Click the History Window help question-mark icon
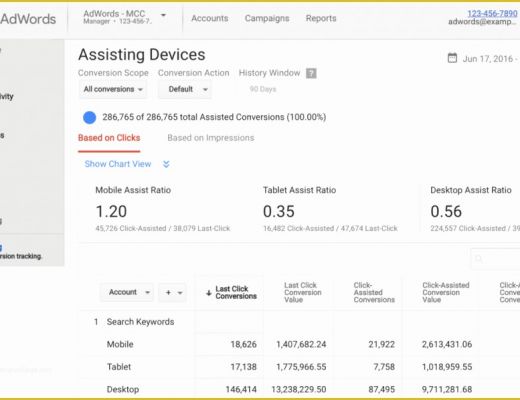Screen dimensions: 520x400 pos(311,73)
